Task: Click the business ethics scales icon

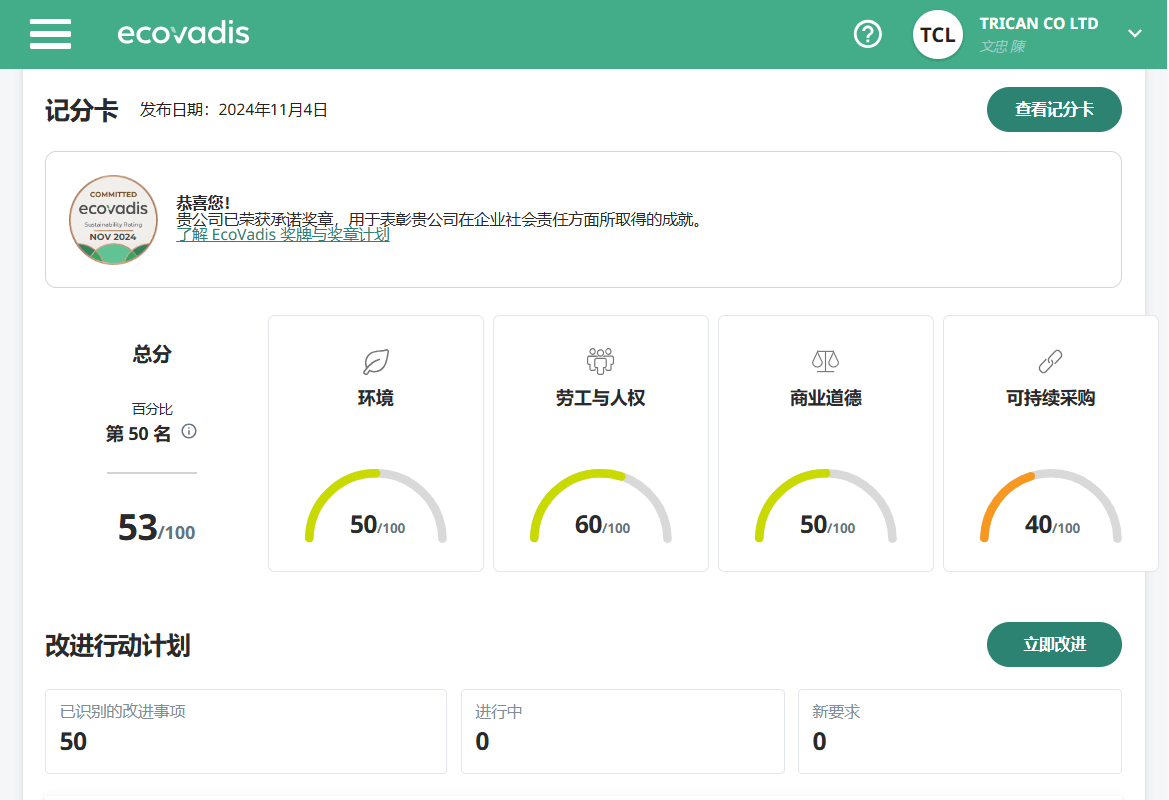Action: (x=825, y=361)
